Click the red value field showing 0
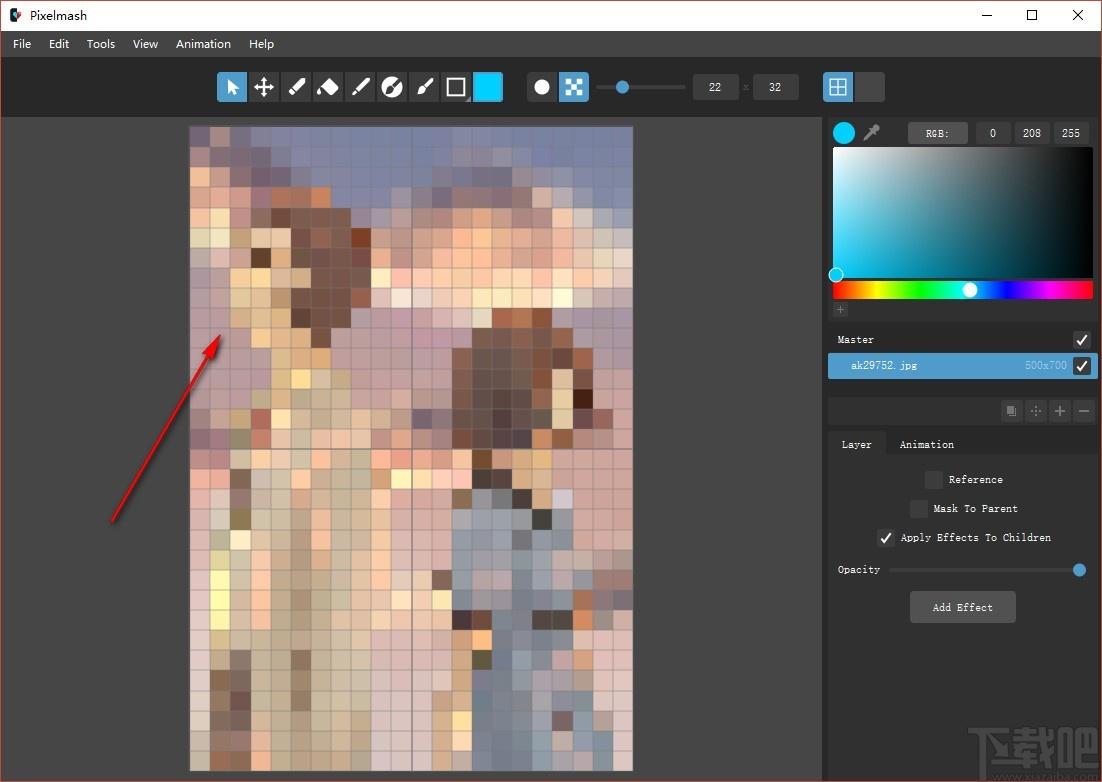The width and height of the screenshot is (1102, 782). (x=992, y=133)
